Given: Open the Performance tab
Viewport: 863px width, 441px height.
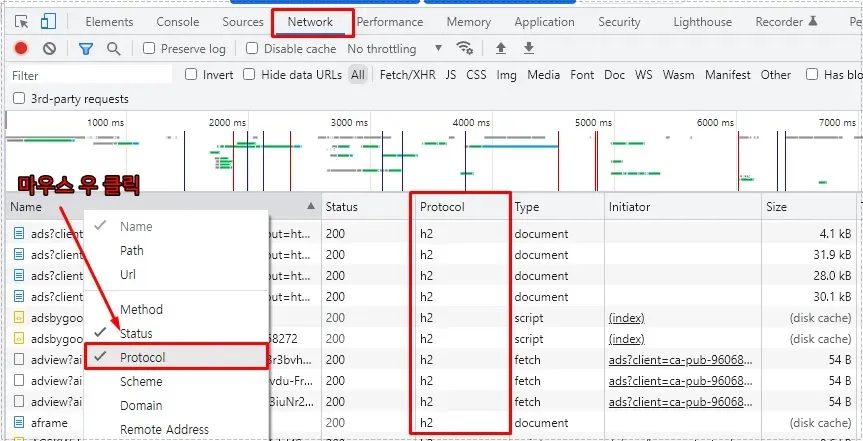Looking at the screenshot, I should point(390,22).
